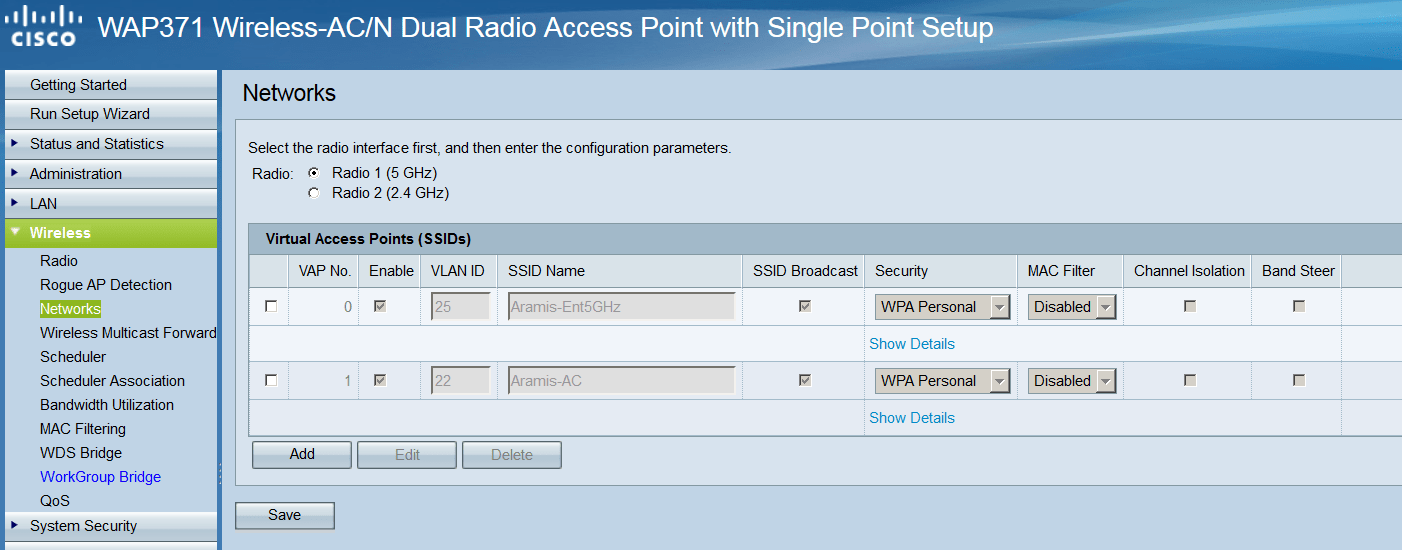The image size is (1402, 550).
Task: Open the MAC Filtering page
Action: coord(83,429)
